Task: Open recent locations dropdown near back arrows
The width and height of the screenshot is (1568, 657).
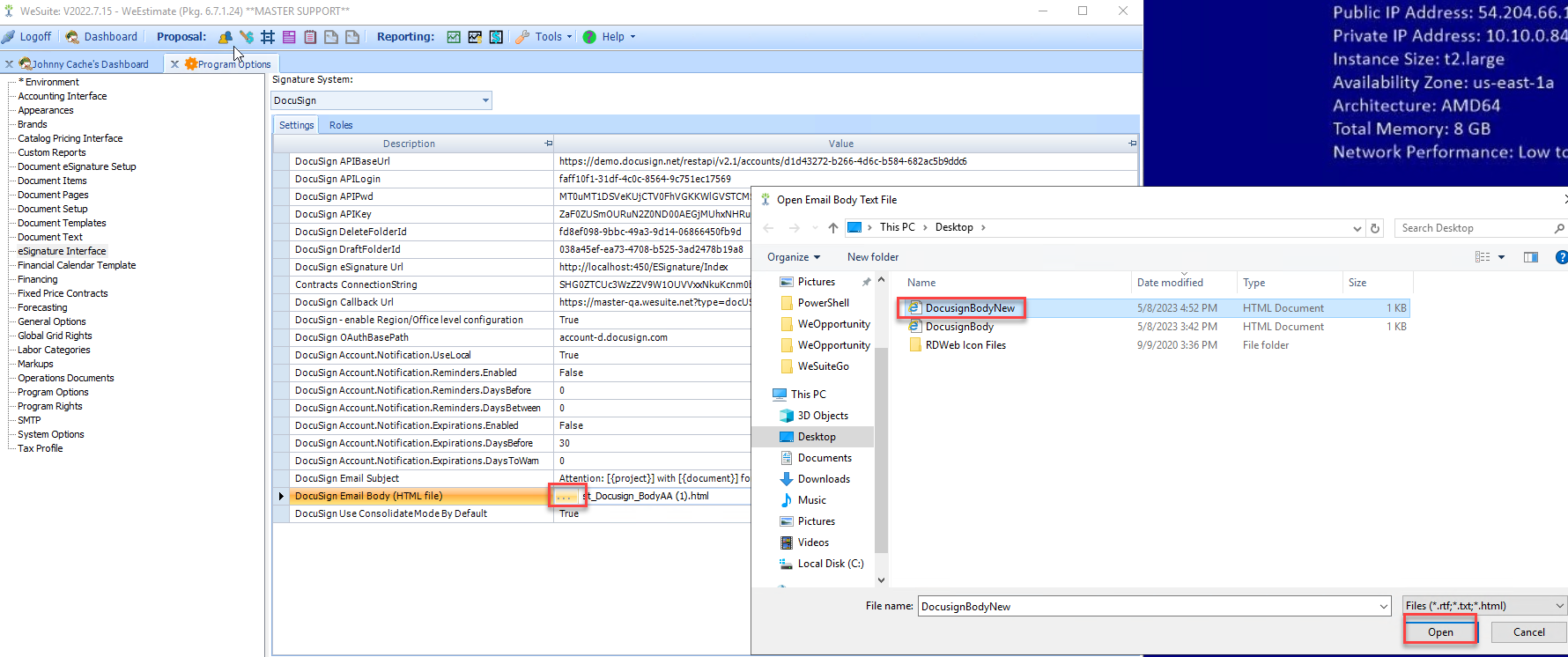Action: pos(815,228)
